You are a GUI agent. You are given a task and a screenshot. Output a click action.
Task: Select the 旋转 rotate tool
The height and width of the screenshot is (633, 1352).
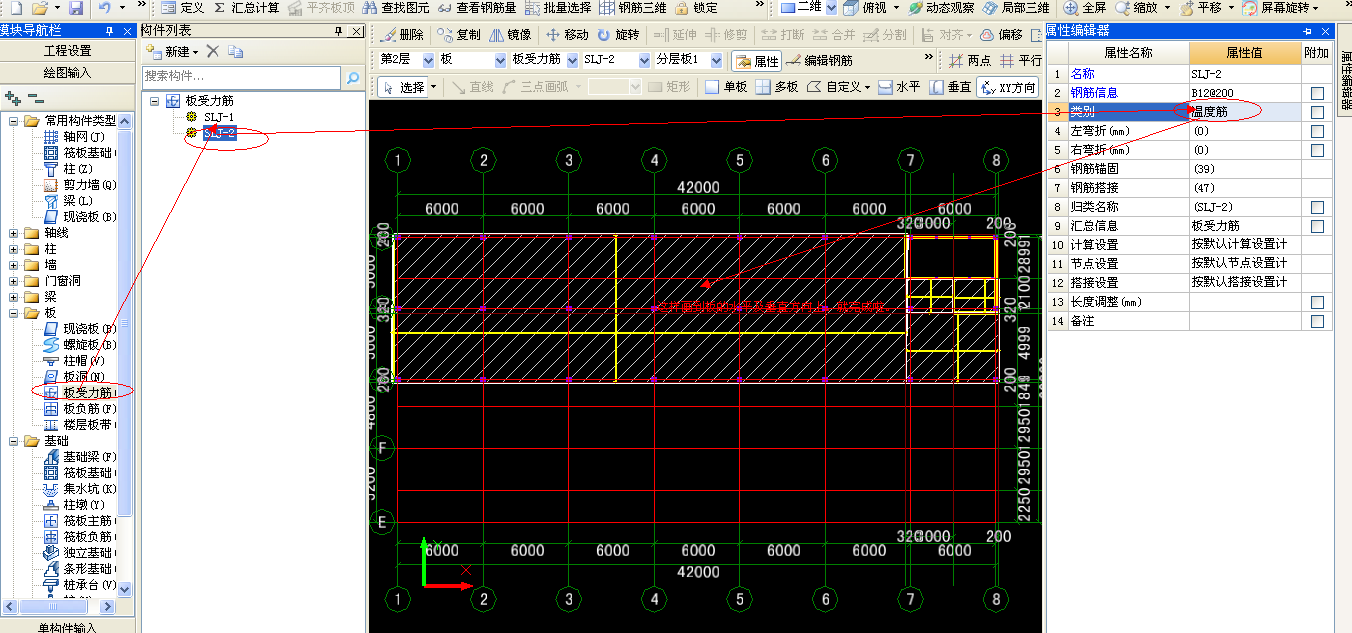618,34
